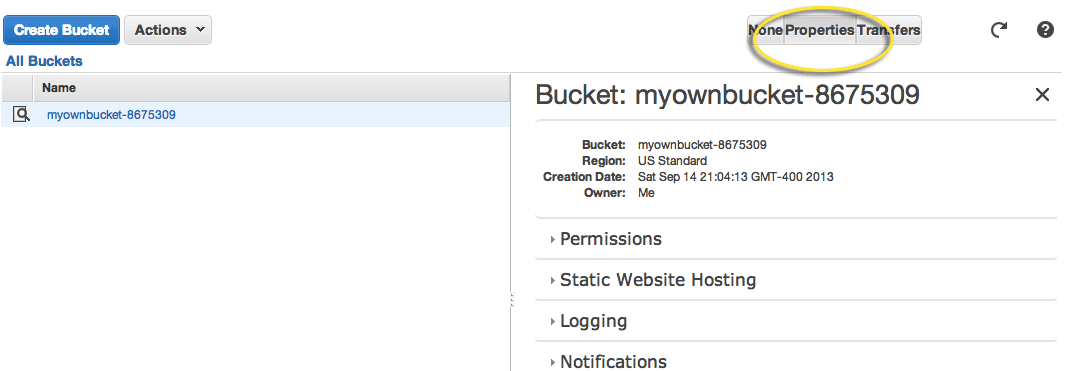Open the myownbucket-8675309 bucket link
Viewport: 1066px width, 371px height.
click(x=111, y=115)
